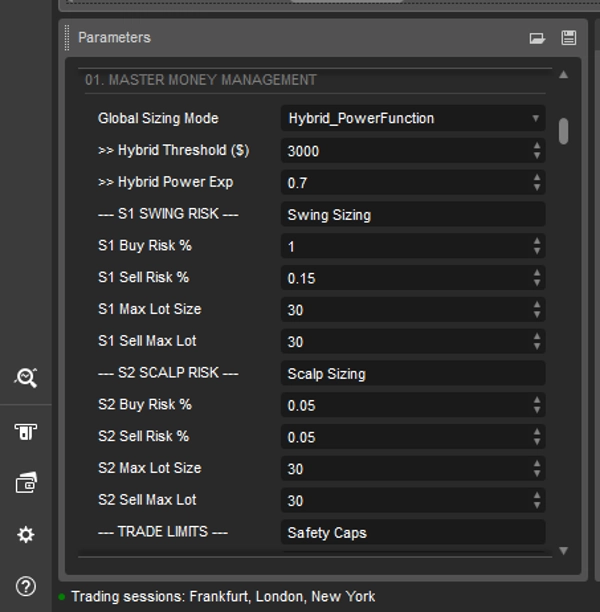Increase the Hybrid Power Exp value
This screenshot has height=612, width=600.
[x=537, y=177]
